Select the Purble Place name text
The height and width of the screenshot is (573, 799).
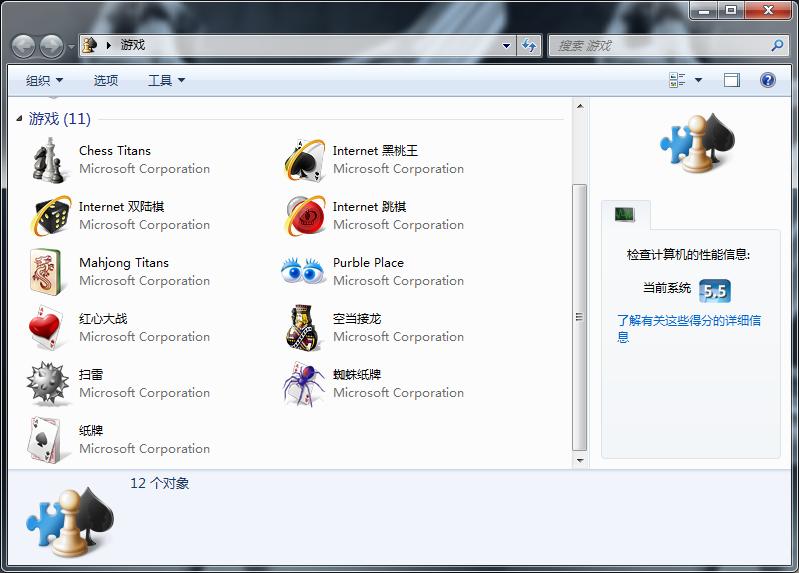[x=368, y=263]
